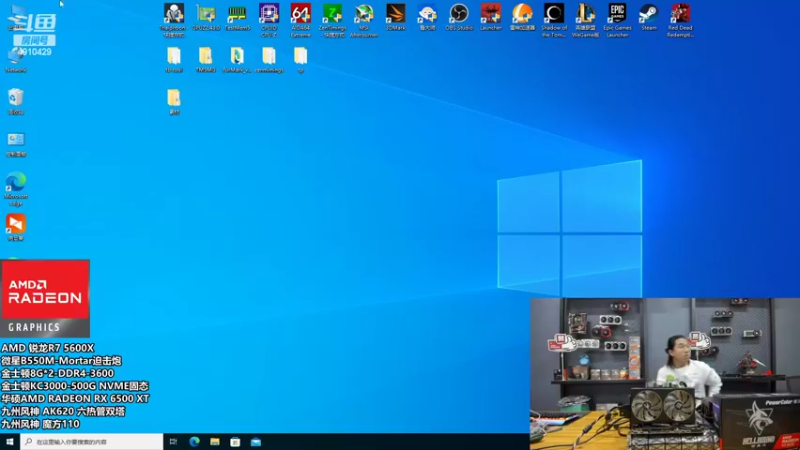Open the Control Panel desktop icon
Screen dimensions: 800x450
coord(15,144)
